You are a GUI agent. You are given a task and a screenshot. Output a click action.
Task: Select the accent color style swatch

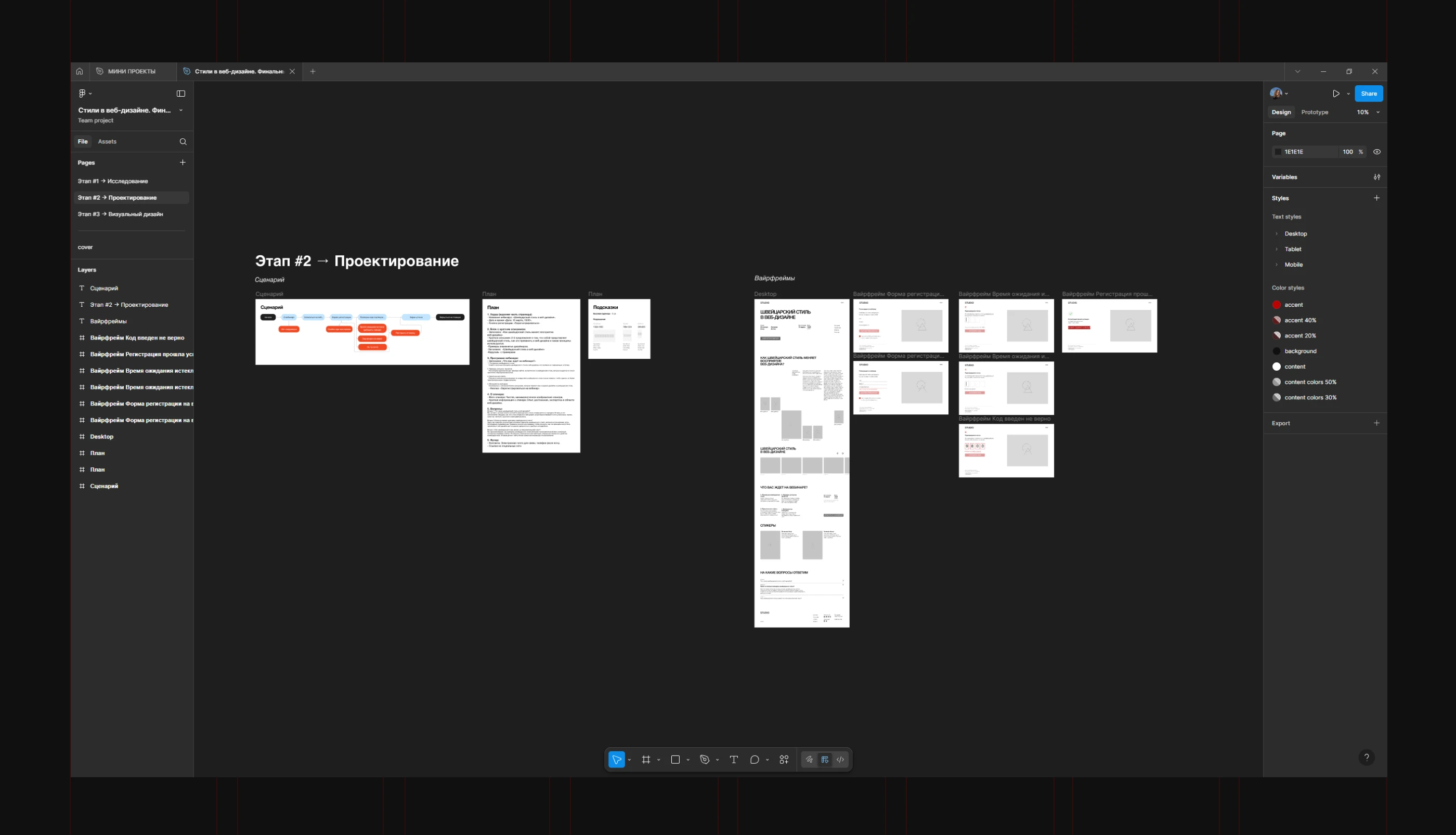tap(1277, 305)
